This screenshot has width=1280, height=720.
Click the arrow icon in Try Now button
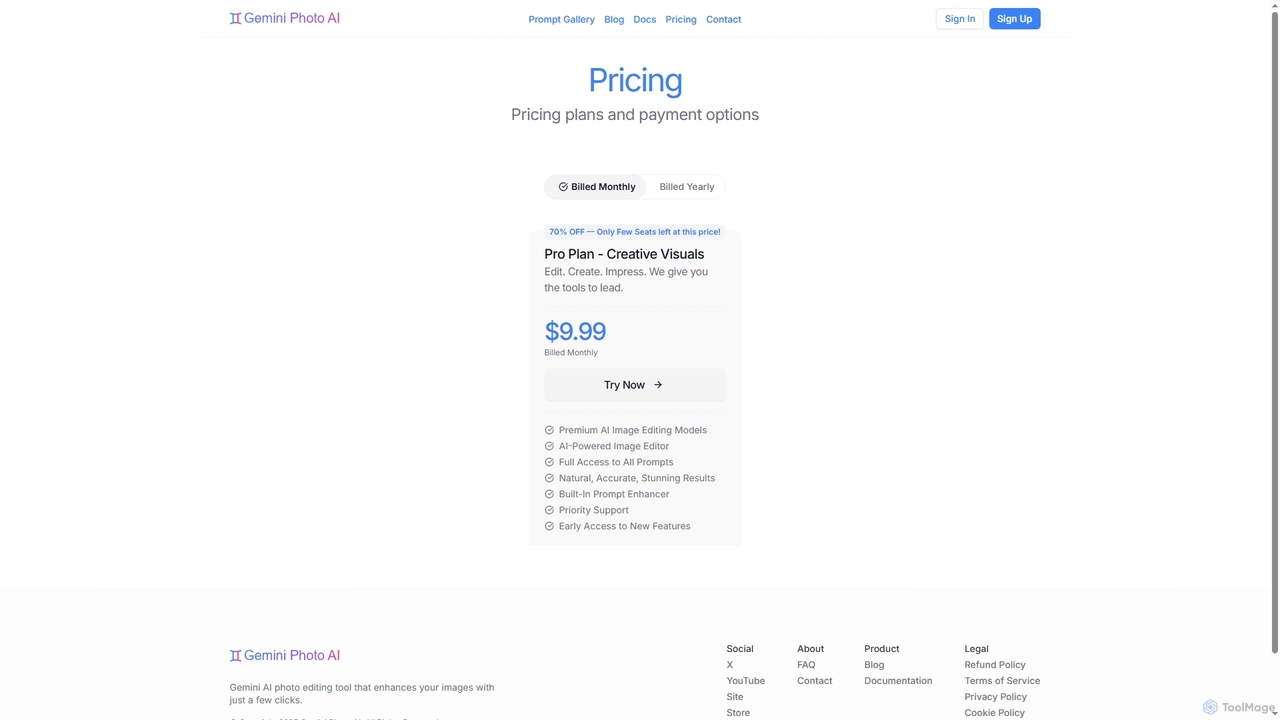(658, 385)
